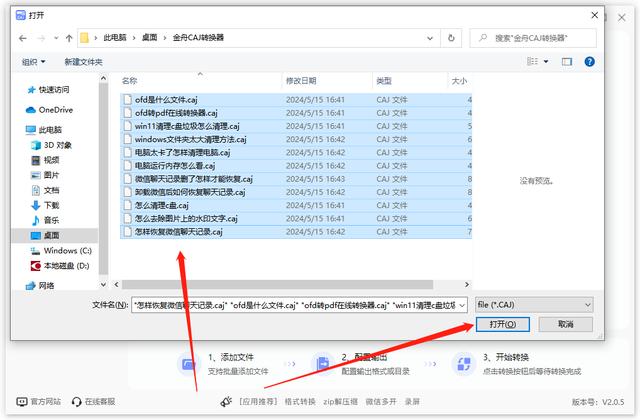Click 桌面 in the address breadcrumb
This screenshot has width=640, height=420.
(149, 38)
